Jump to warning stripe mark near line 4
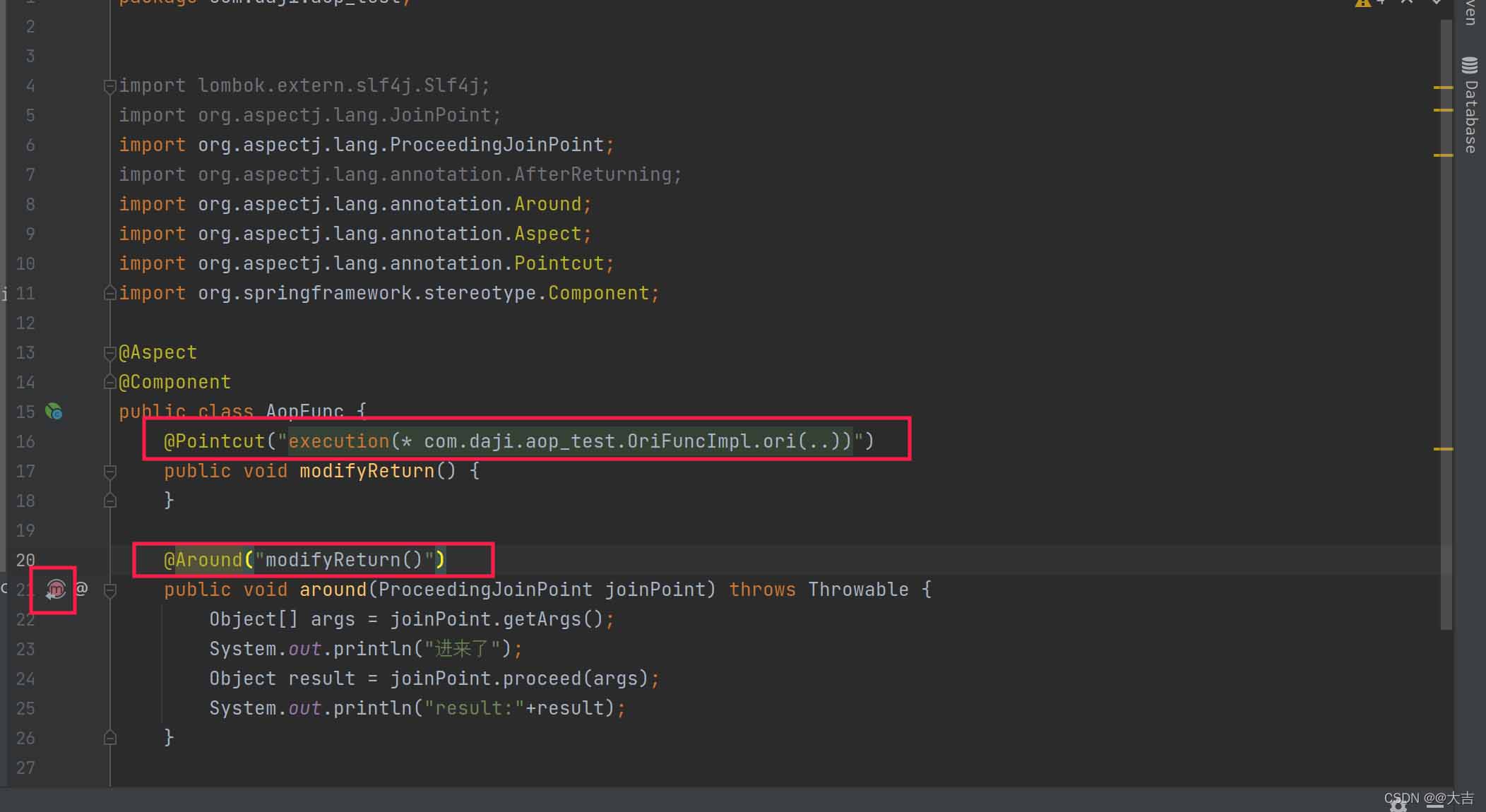Screen dimensions: 1486x812 (x=1443, y=88)
